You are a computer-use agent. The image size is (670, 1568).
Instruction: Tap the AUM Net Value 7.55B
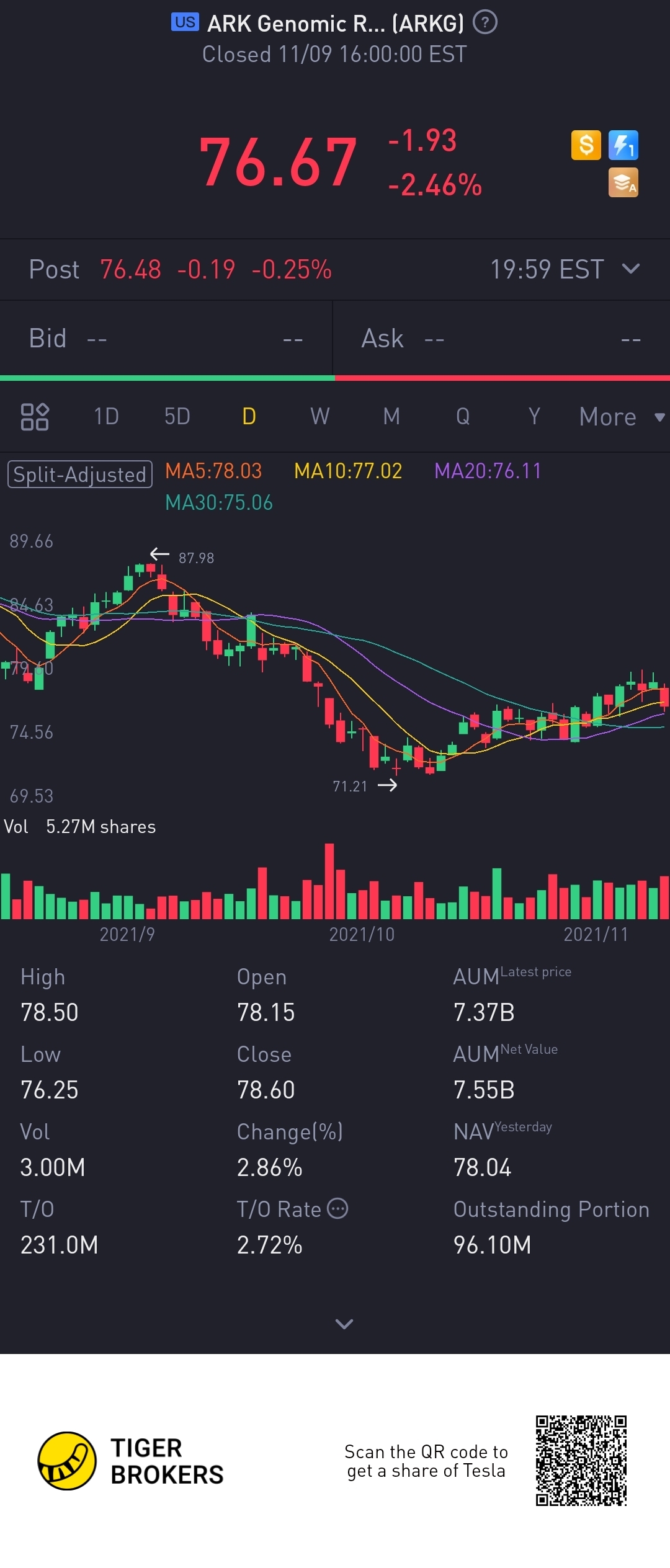484,1090
